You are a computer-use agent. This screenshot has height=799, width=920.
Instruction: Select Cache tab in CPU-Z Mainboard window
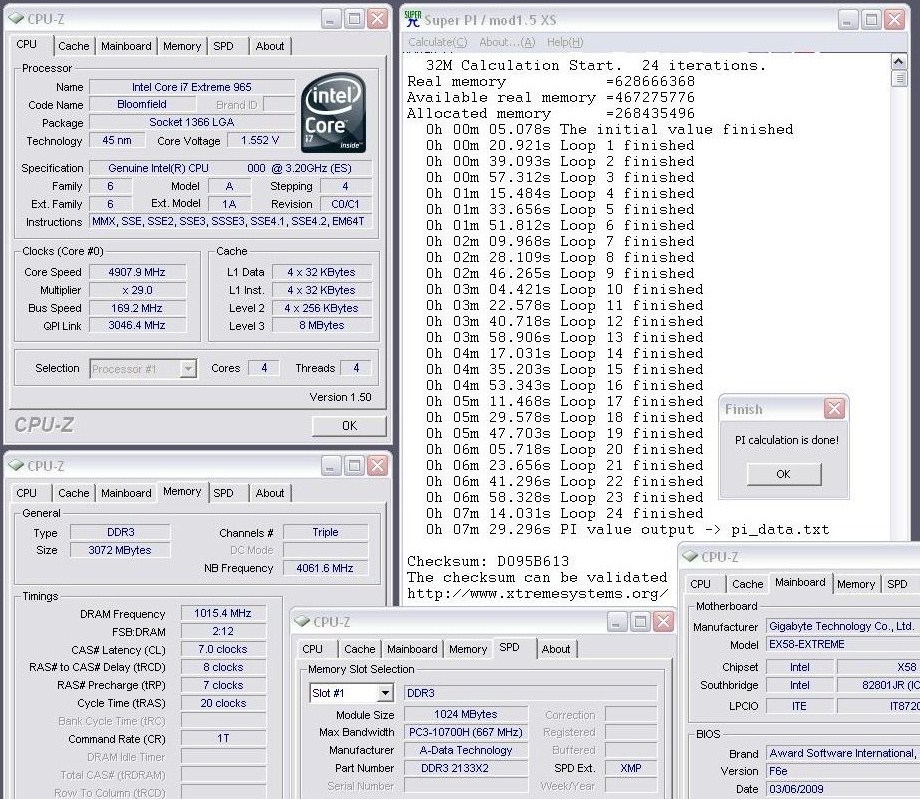[748, 584]
